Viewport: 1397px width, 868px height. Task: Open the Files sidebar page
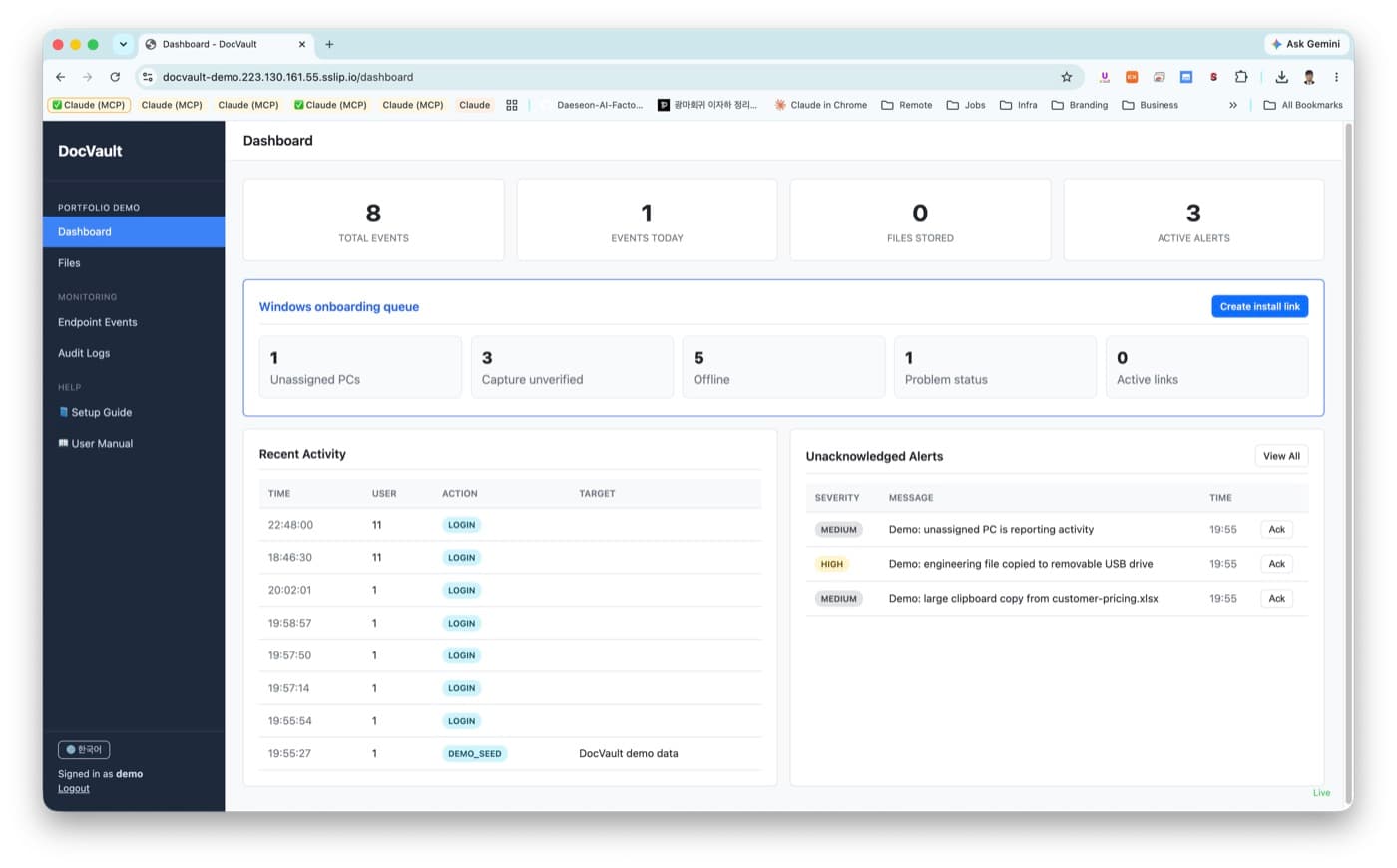point(134,263)
